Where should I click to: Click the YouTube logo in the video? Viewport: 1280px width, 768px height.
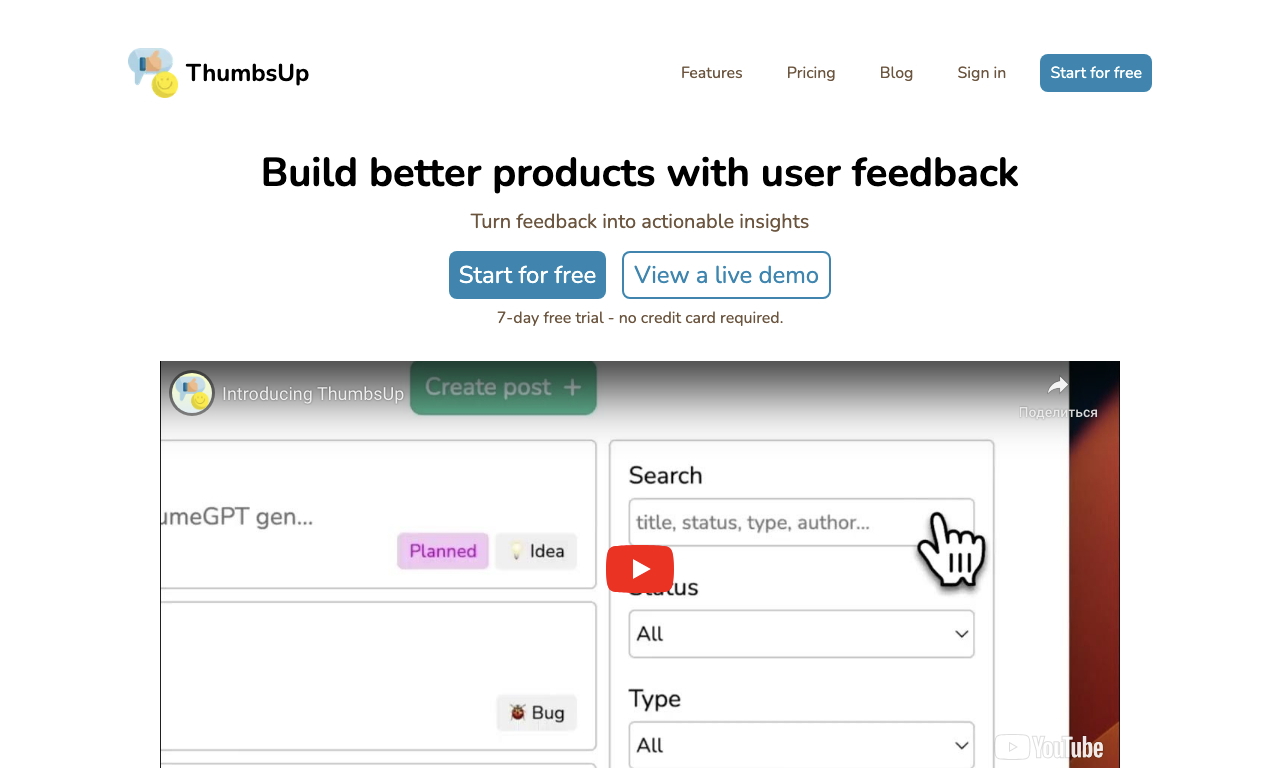point(1049,747)
